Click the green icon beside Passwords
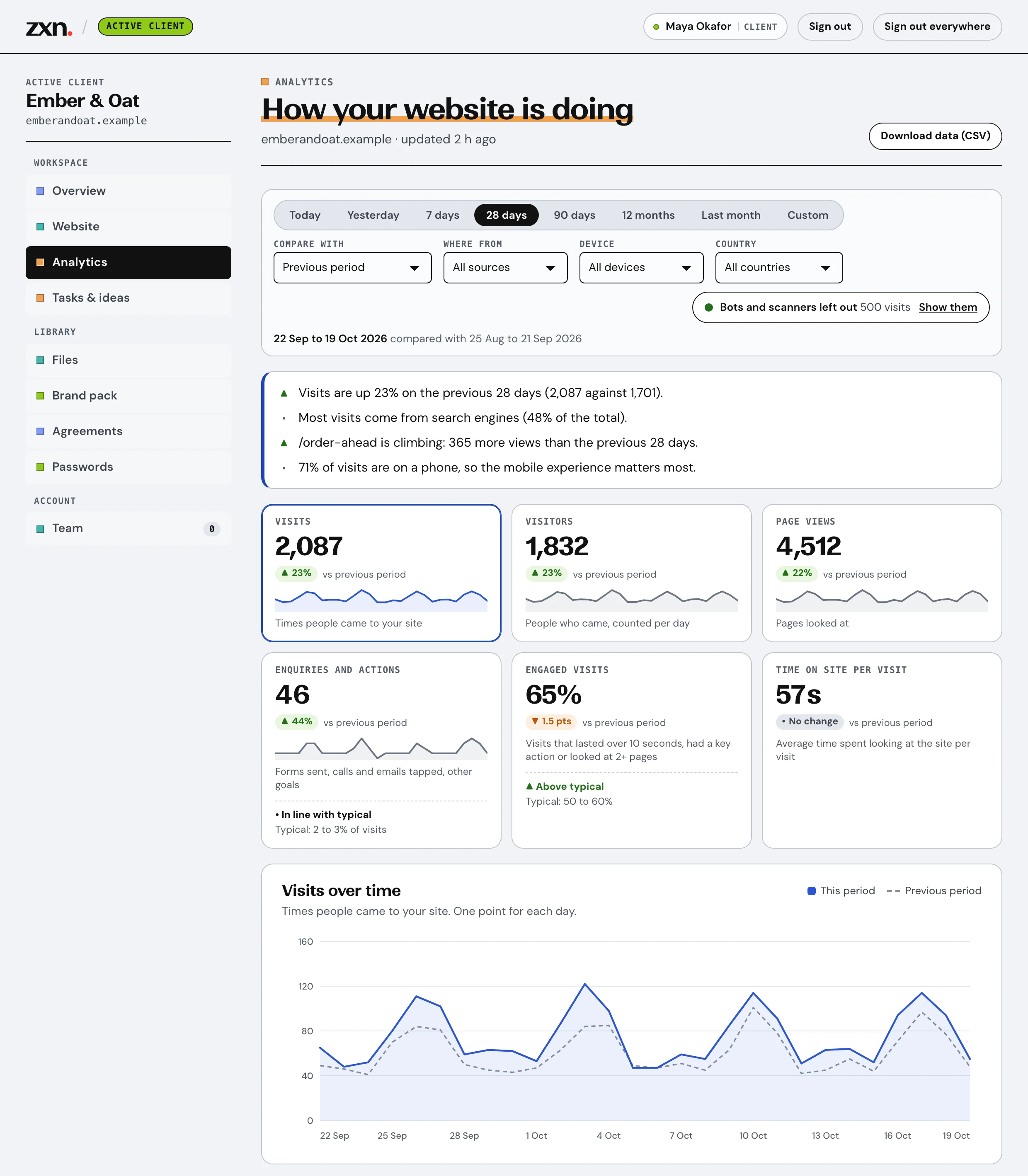 pyautogui.click(x=40, y=467)
